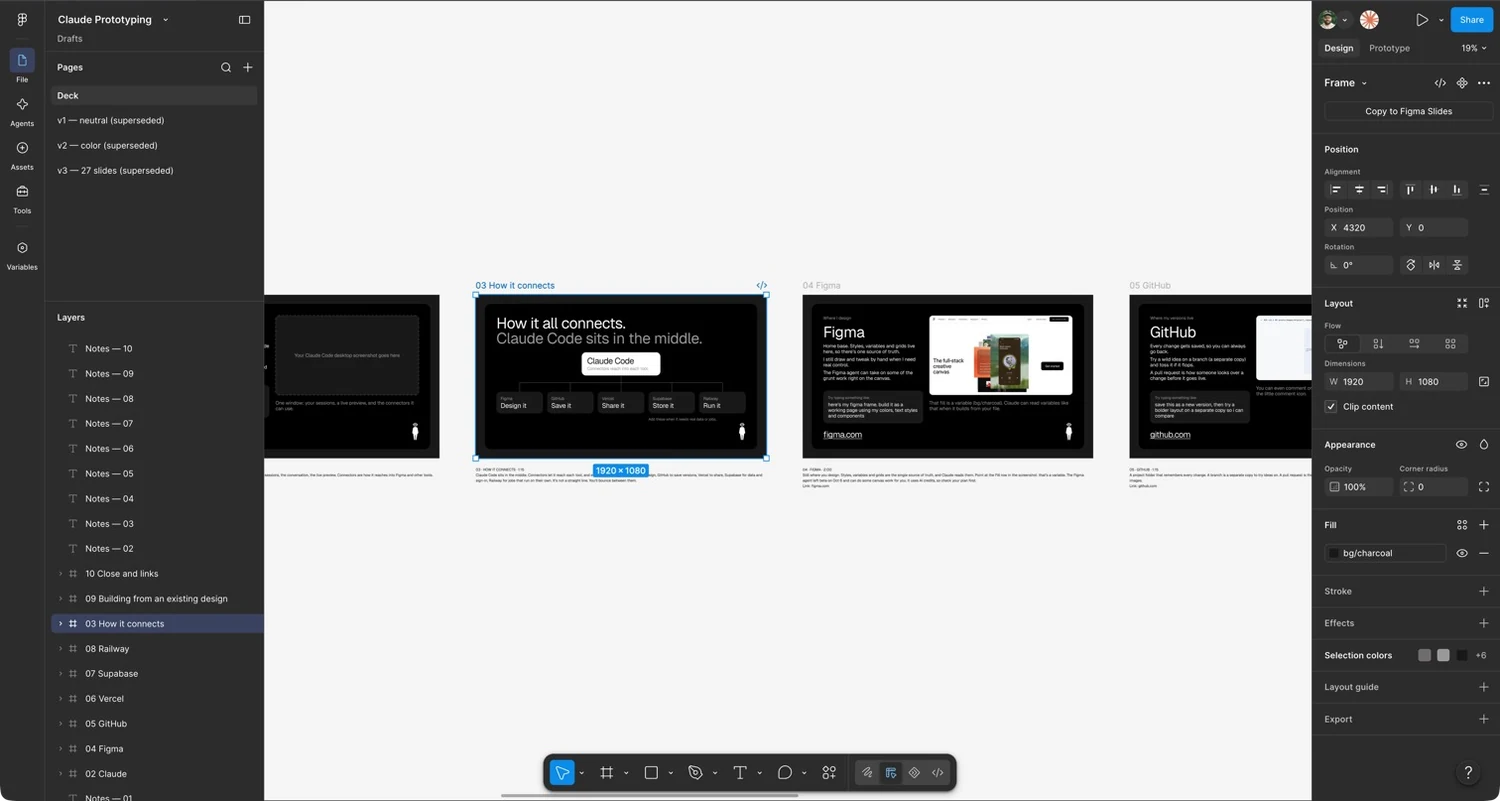The height and width of the screenshot is (801, 1500).
Task: Toggle resize to fit icon in Layout
Action: coord(1462,303)
